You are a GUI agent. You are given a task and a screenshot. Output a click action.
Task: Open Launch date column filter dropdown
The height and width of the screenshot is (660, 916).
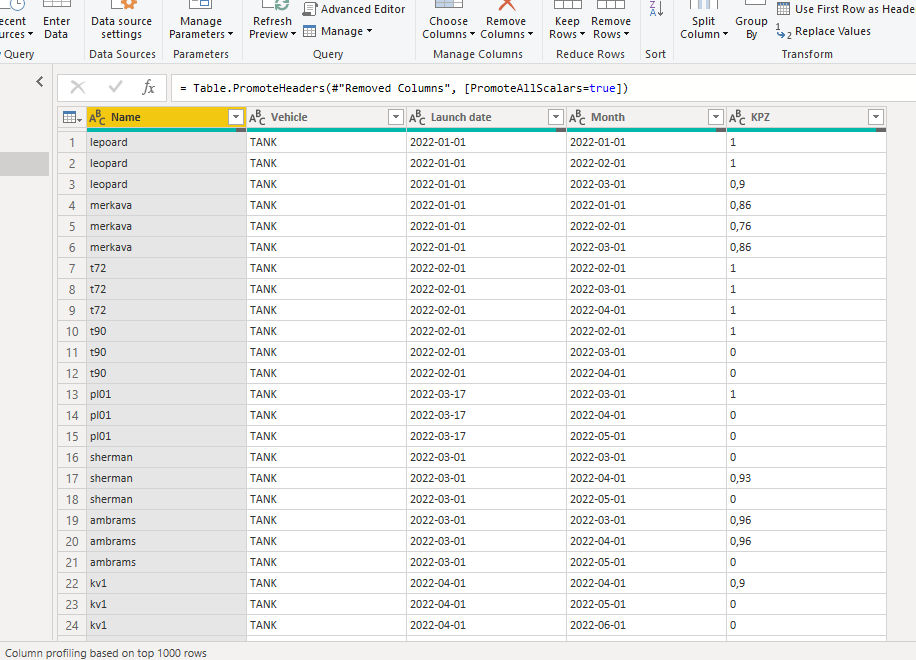tap(556, 117)
